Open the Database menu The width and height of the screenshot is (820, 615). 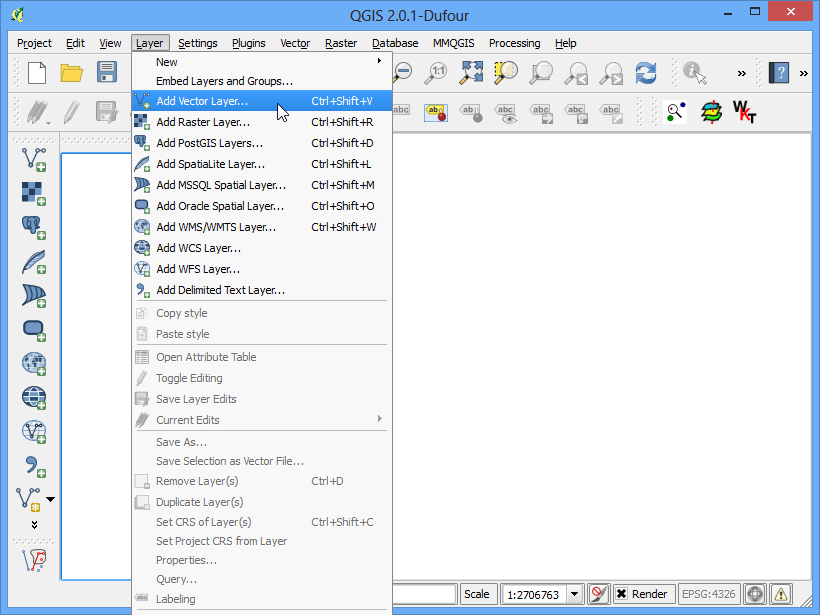[x=395, y=43]
